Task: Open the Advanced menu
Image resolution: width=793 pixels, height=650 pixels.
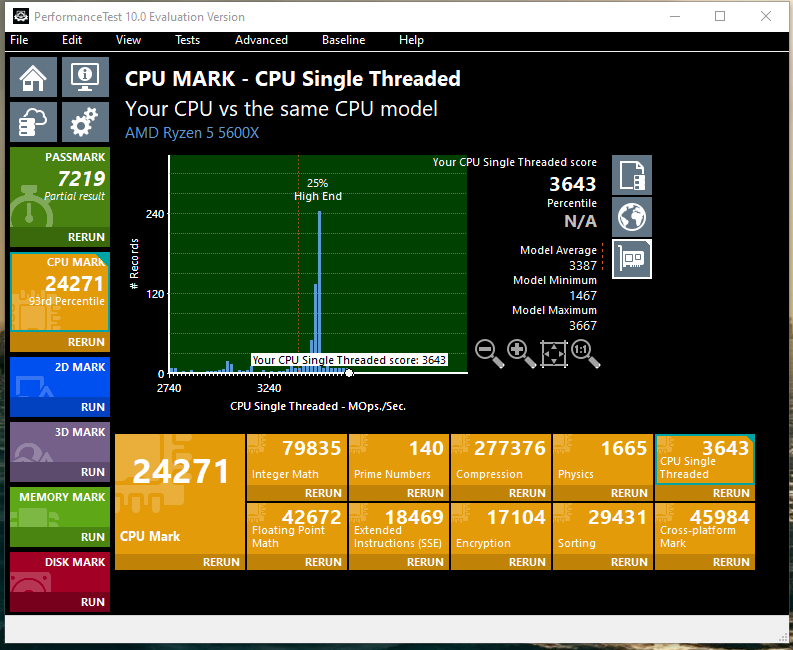Action: pyautogui.click(x=261, y=40)
